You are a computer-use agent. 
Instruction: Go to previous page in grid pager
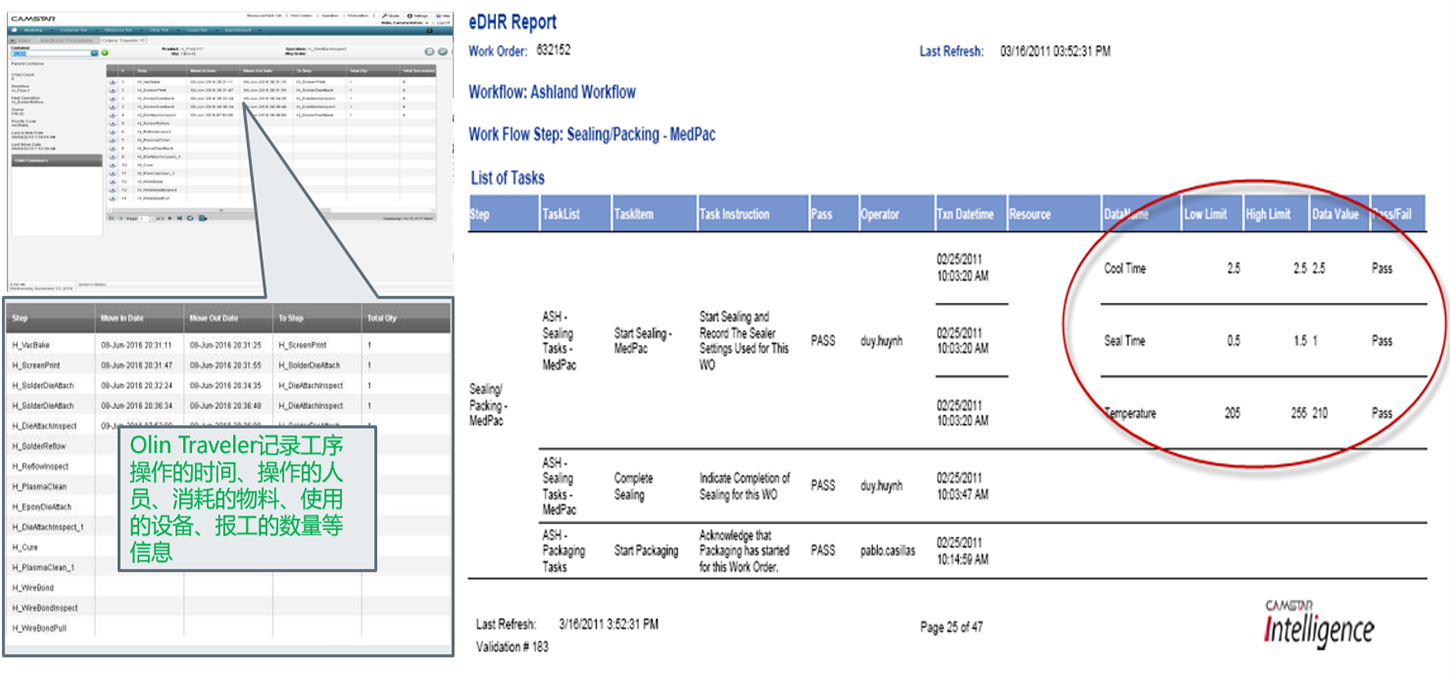pyautogui.click(x=121, y=218)
